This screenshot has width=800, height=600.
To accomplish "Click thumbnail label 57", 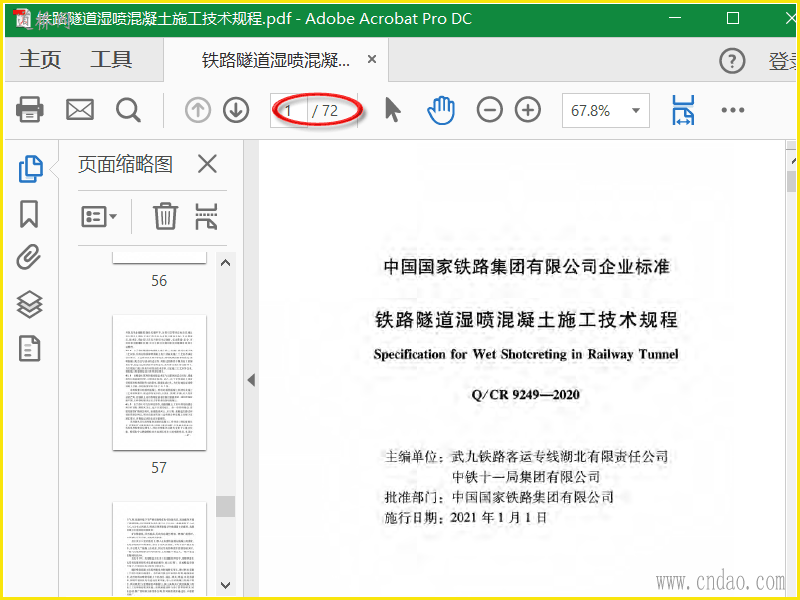I will pyautogui.click(x=159, y=468).
